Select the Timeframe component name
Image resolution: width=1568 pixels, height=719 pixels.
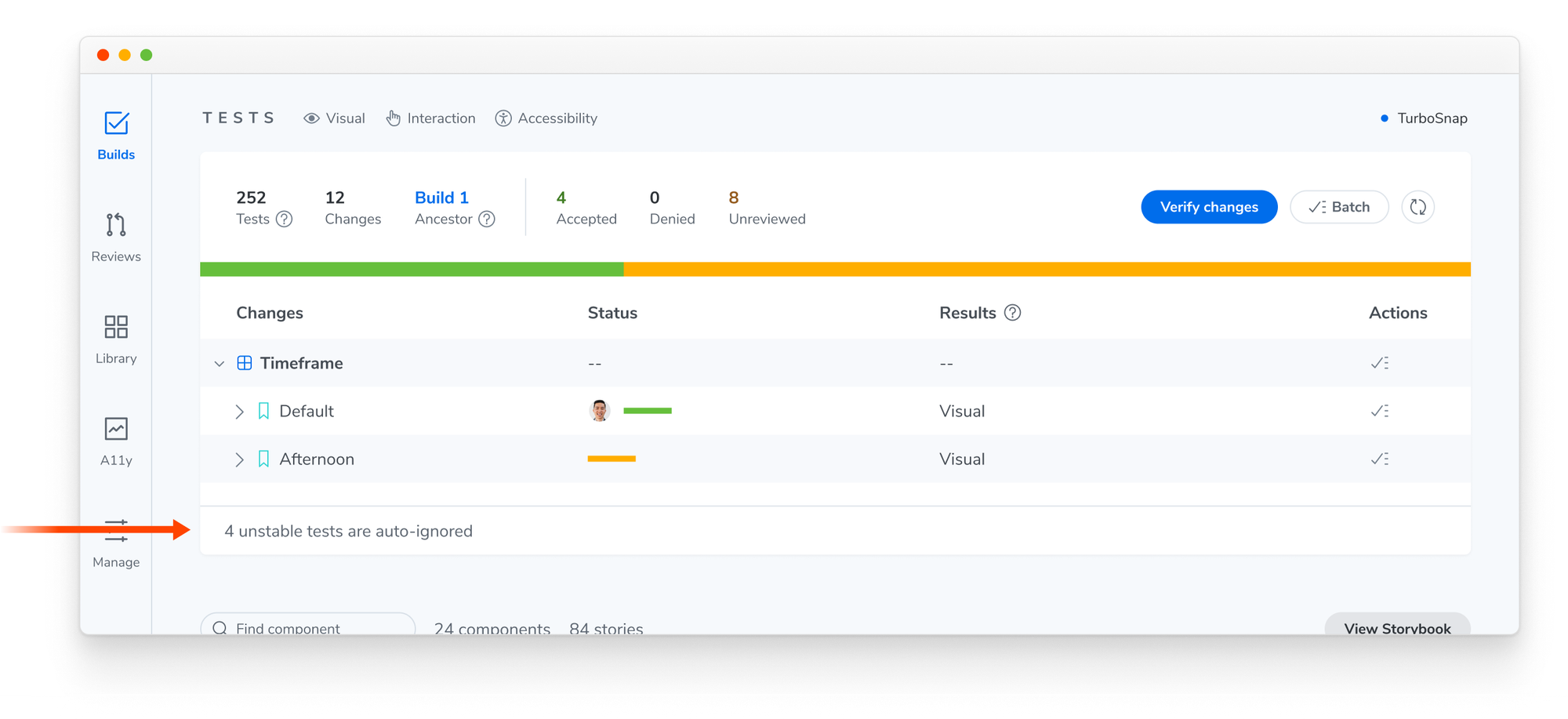point(302,363)
